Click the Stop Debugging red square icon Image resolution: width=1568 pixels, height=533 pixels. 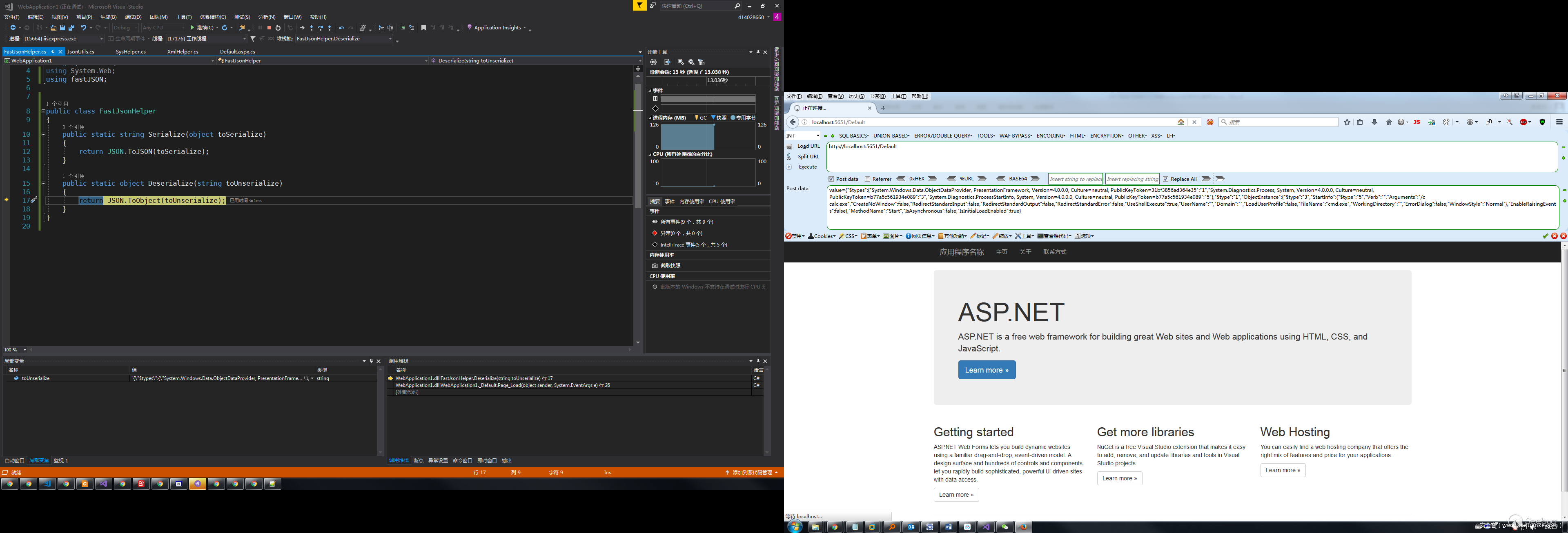click(x=269, y=28)
